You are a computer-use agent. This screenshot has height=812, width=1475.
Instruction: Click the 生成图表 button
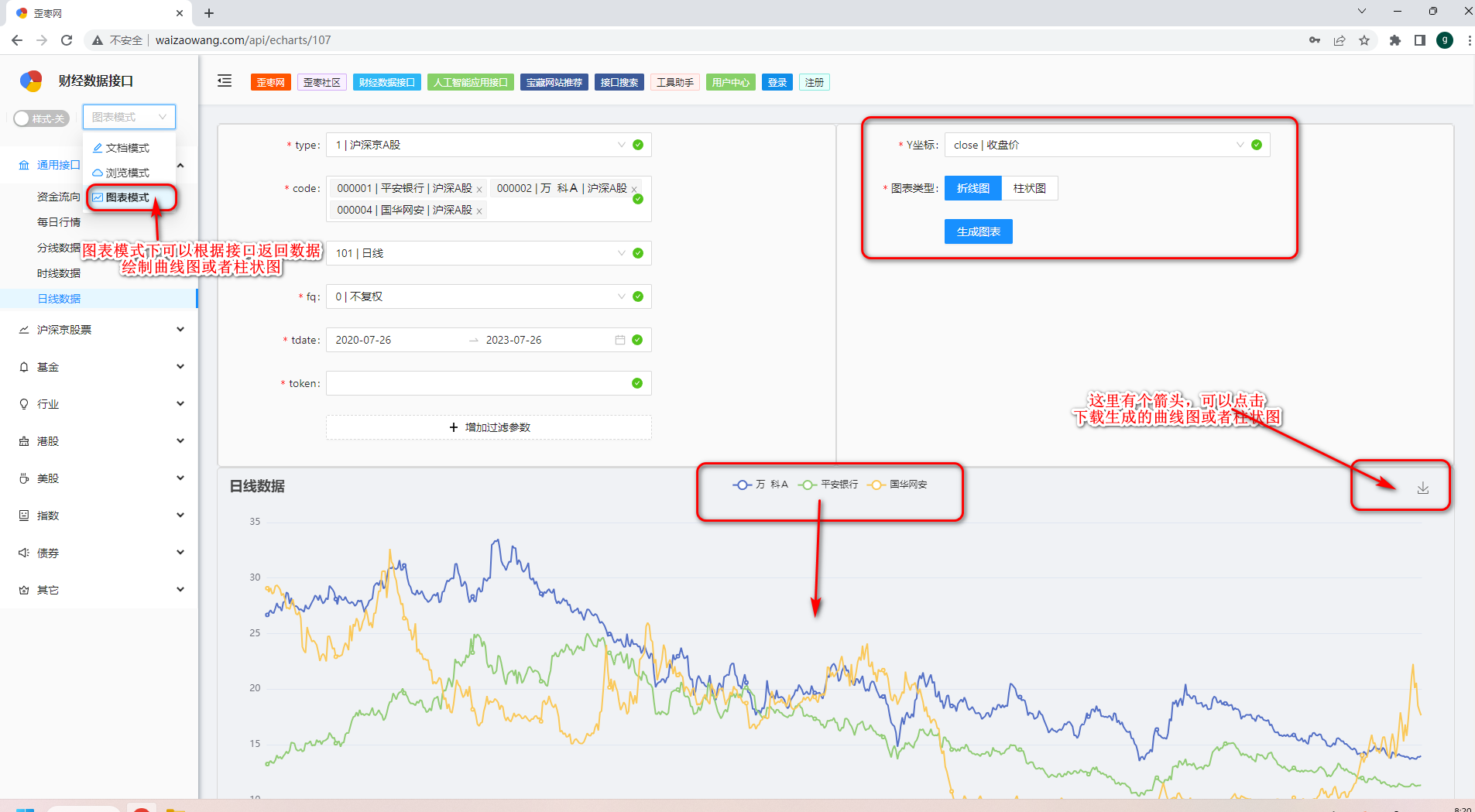(x=978, y=231)
